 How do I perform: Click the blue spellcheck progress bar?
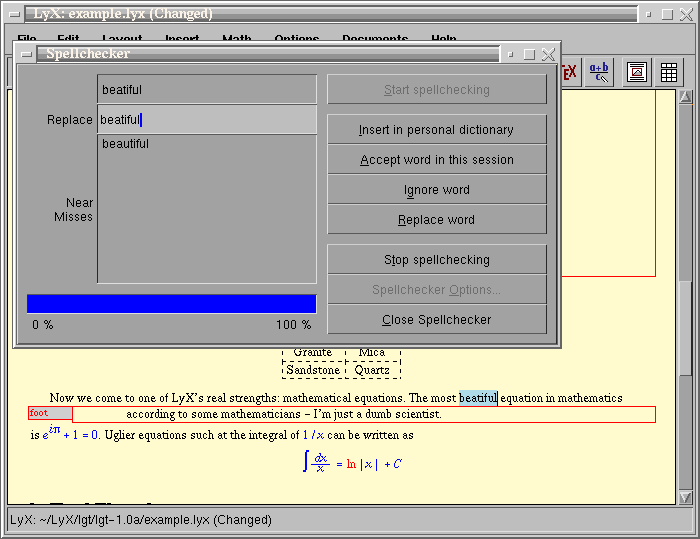(171, 304)
